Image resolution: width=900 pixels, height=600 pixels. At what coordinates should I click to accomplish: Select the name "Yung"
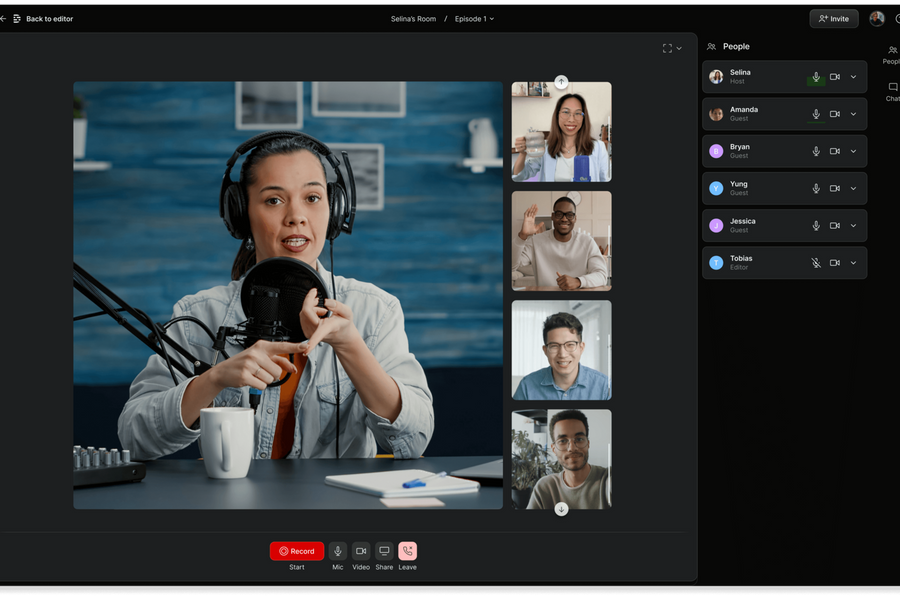click(739, 184)
